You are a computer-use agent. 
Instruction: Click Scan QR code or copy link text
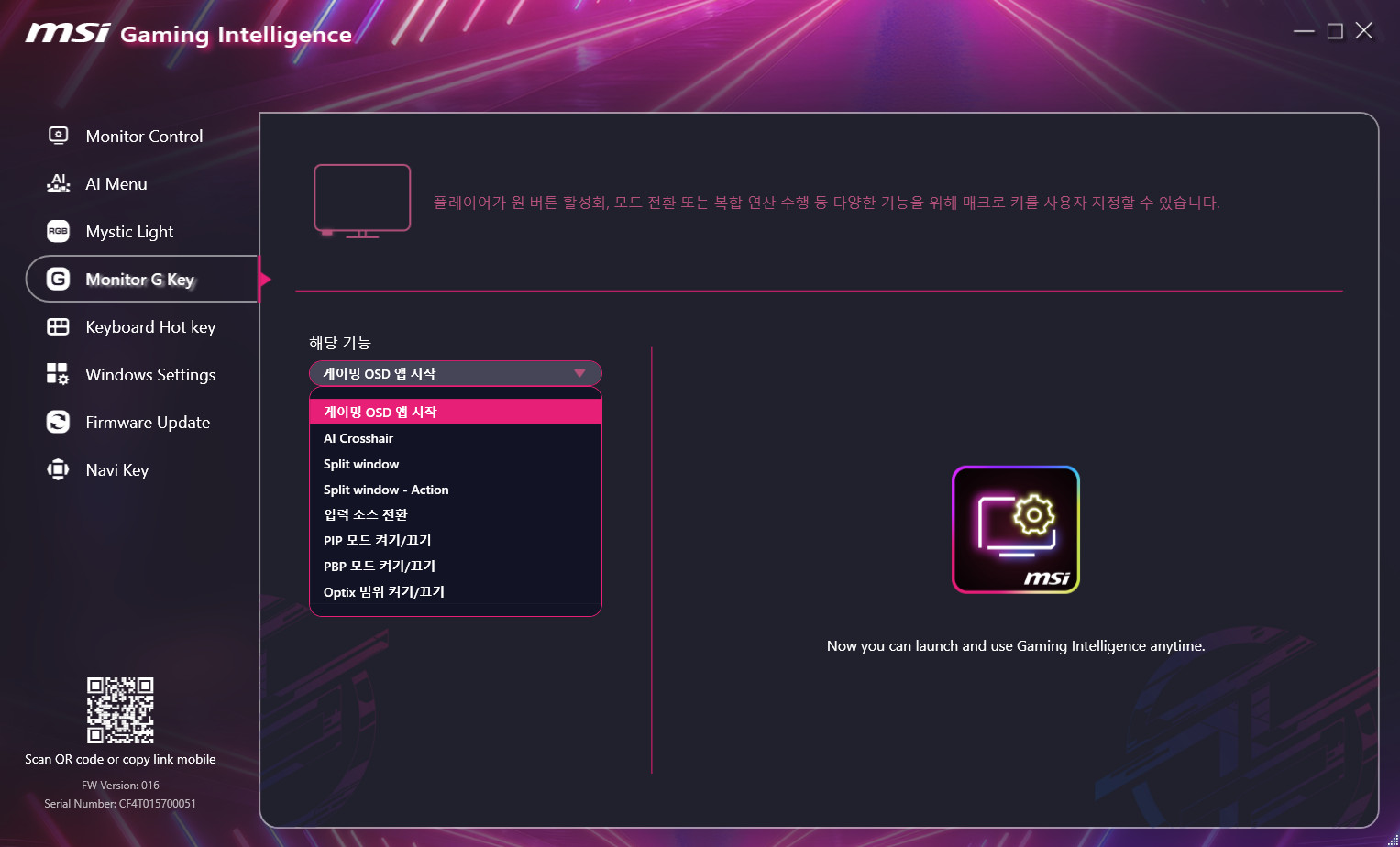[x=120, y=759]
